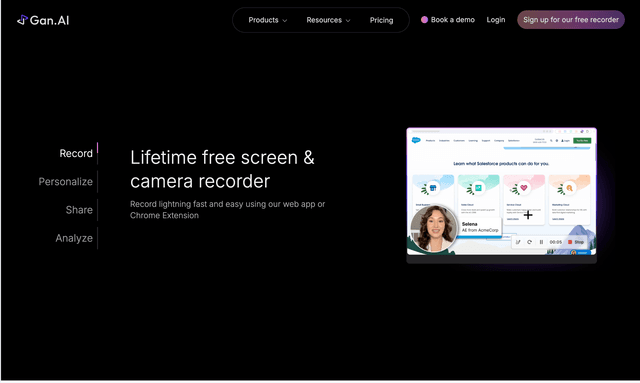Click the restart recording arrow icon

[529, 242]
